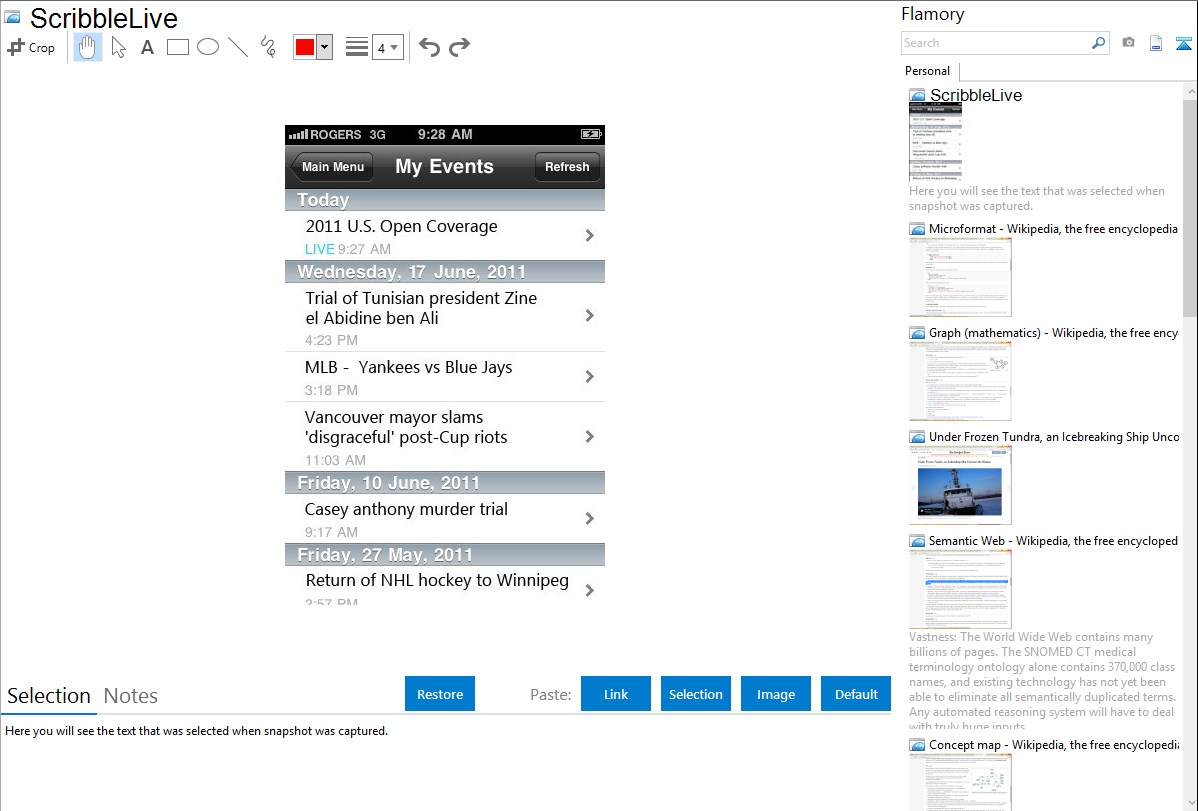Switch to the Notes tab
The height and width of the screenshot is (811, 1198).
point(131,696)
